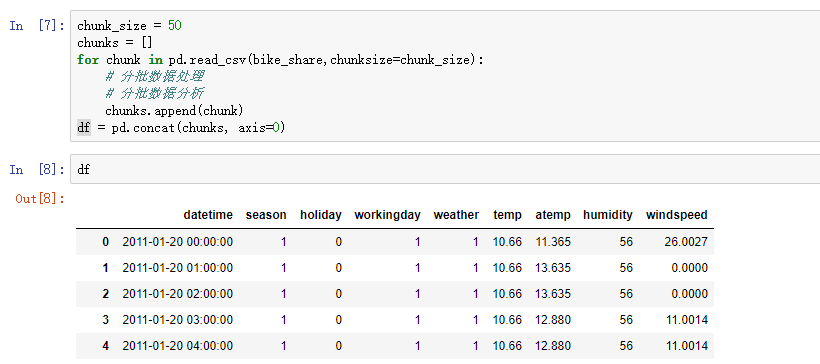Click the windspeed value 26.0027
Image resolution: width=820 pixels, height=364 pixels.
[x=686, y=242]
